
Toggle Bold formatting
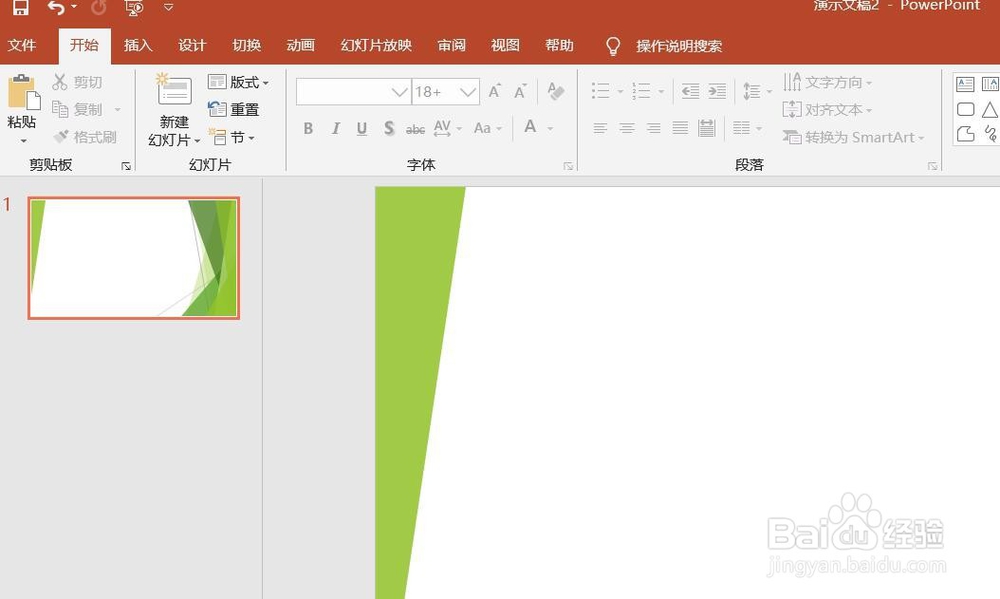[308, 128]
